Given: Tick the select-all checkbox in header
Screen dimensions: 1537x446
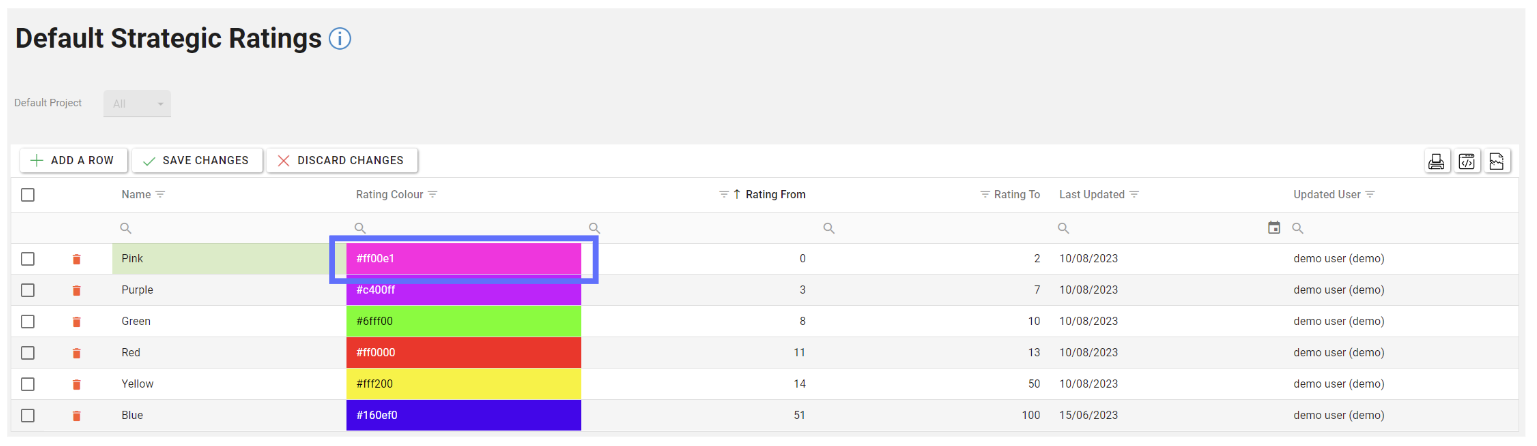Looking at the screenshot, I should [28, 195].
